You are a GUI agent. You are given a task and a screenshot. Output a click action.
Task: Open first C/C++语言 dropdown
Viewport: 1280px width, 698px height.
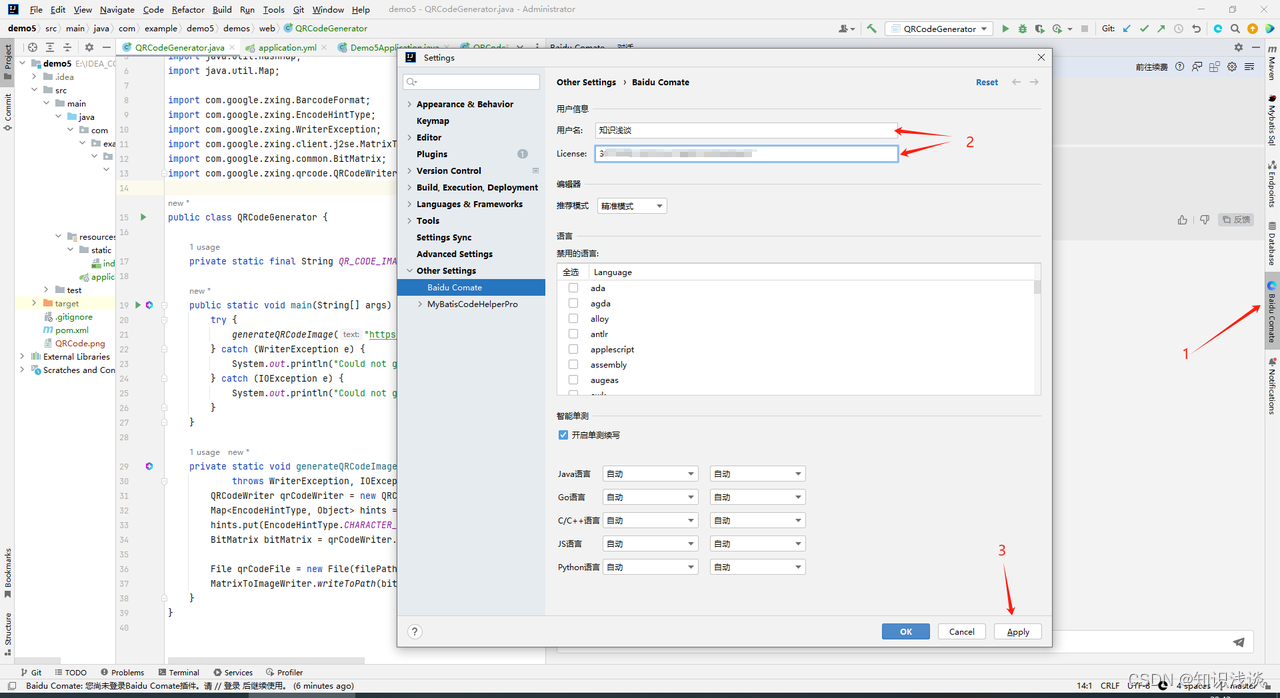click(x=650, y=520)
